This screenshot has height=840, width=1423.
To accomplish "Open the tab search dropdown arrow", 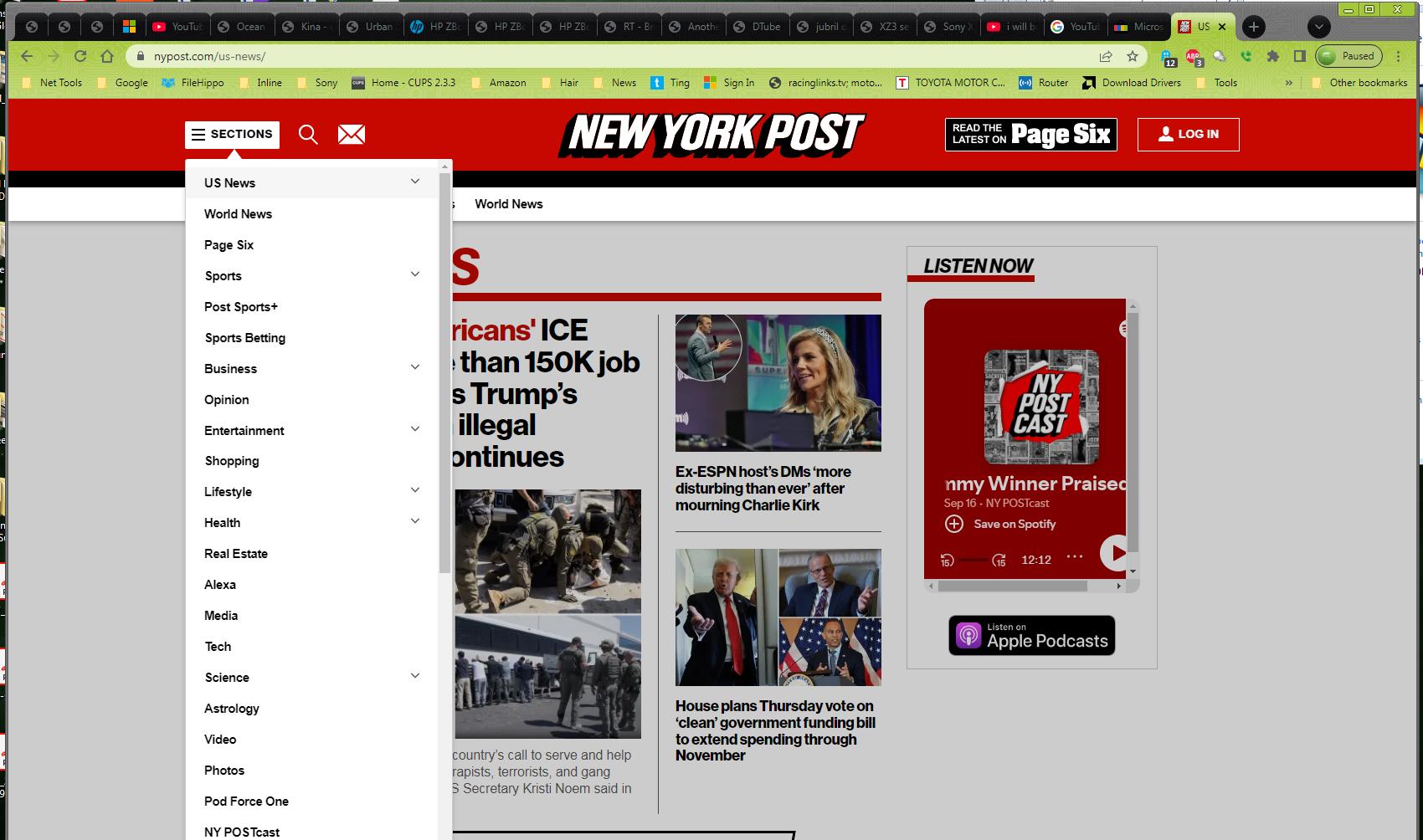I will (1319, 27).
